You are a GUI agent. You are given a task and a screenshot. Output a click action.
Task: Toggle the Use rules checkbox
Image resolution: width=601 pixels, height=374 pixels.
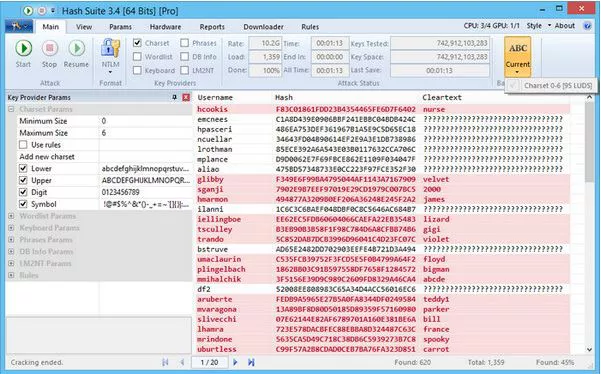[23, 145]
